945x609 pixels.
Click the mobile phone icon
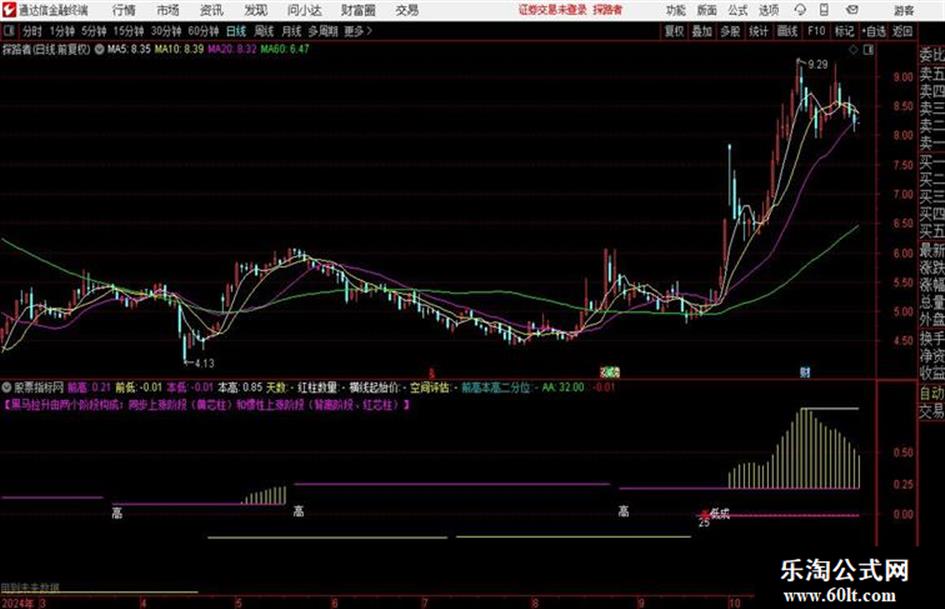click(824, 10)
